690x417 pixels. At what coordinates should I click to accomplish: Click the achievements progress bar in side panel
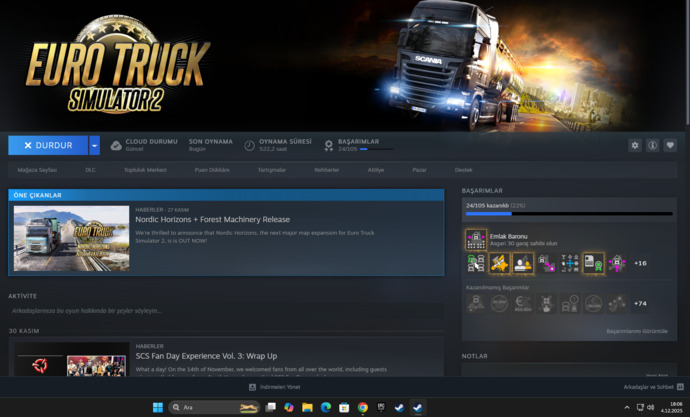pyautogui.click(x=569, y=214)
